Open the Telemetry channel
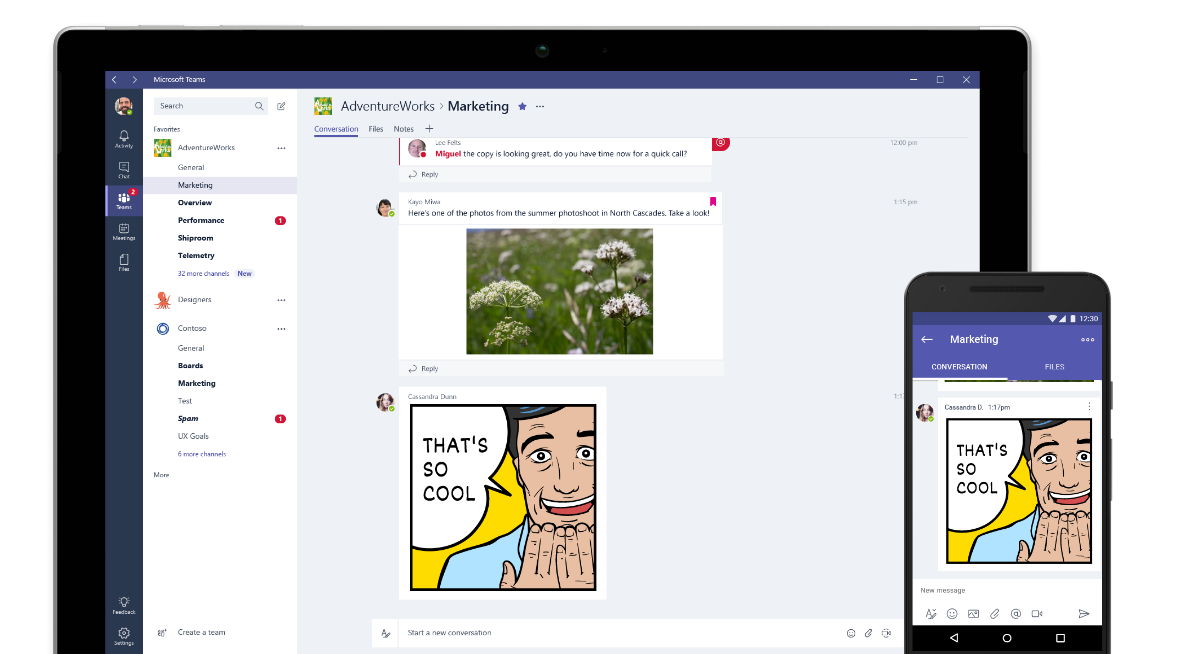The width and height of the screenshot is (1179, 654). 196,256
